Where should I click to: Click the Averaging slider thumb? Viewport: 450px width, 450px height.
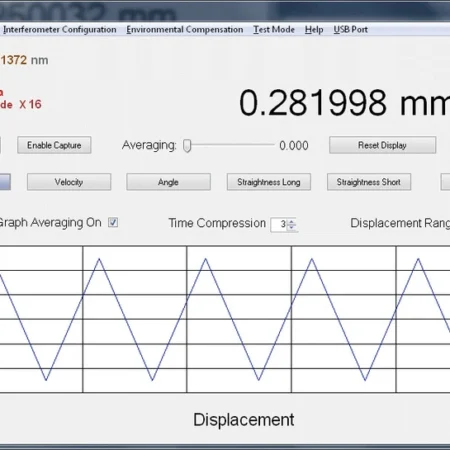tap(187, 146)
